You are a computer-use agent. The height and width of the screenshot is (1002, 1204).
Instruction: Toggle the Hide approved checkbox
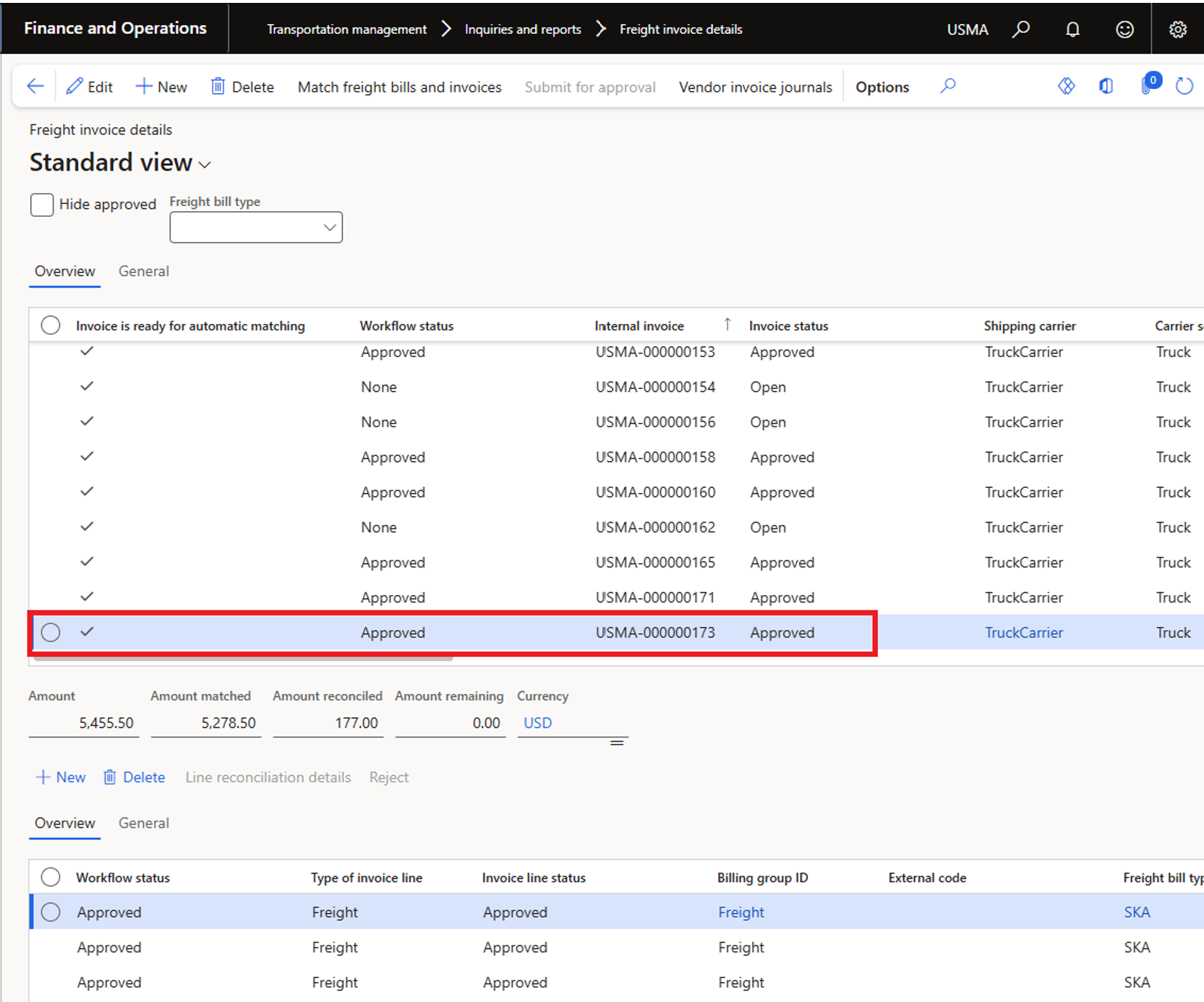point(42,205)
